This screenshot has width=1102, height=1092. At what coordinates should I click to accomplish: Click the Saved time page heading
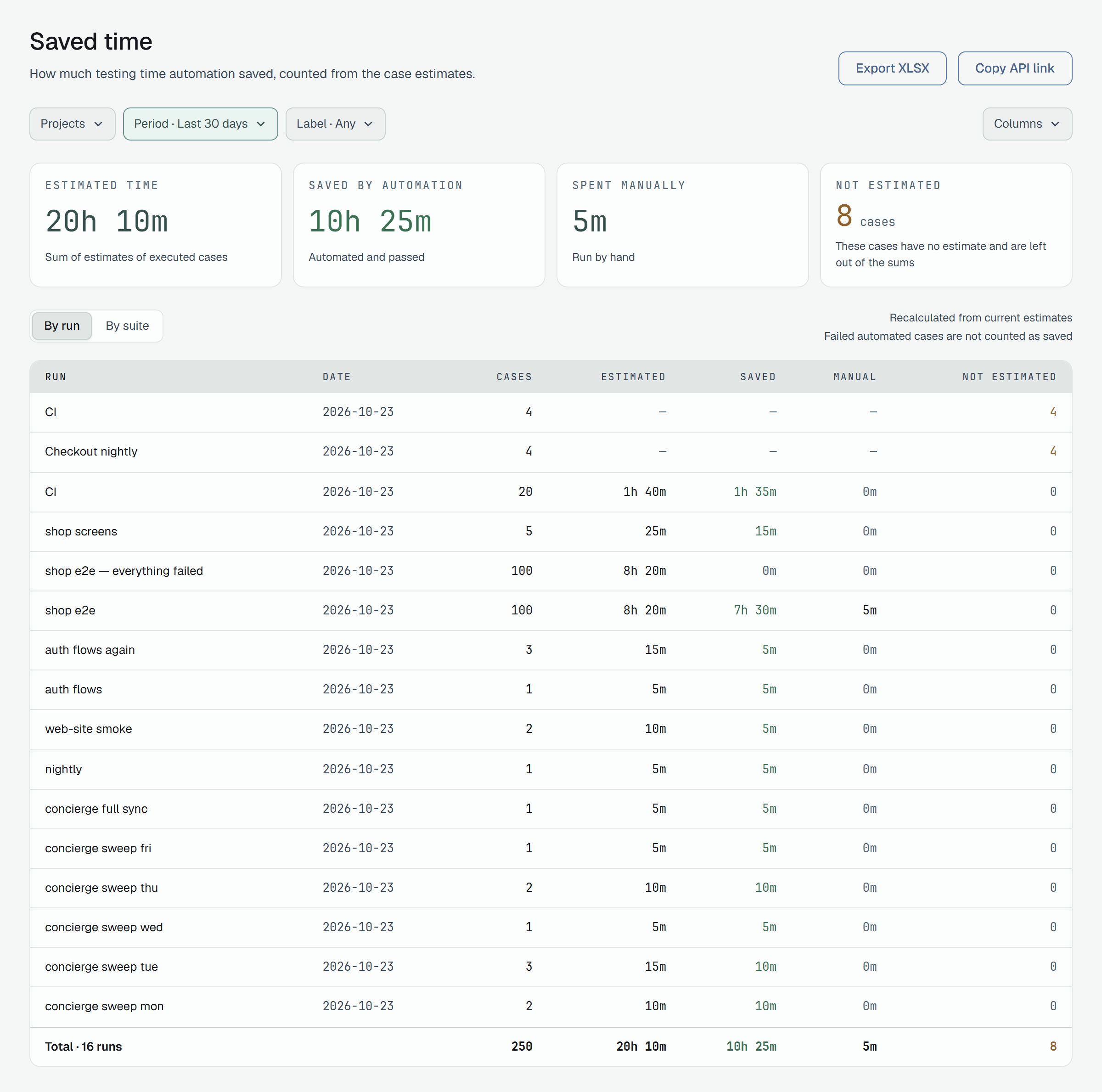click(91, 42)
